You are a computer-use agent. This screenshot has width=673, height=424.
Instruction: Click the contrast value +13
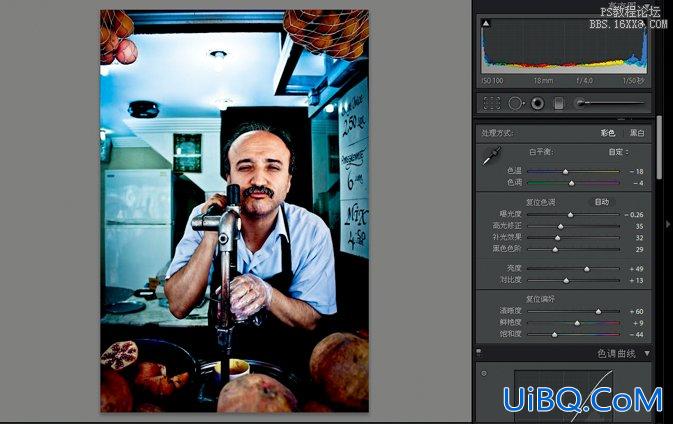point(637,280)
